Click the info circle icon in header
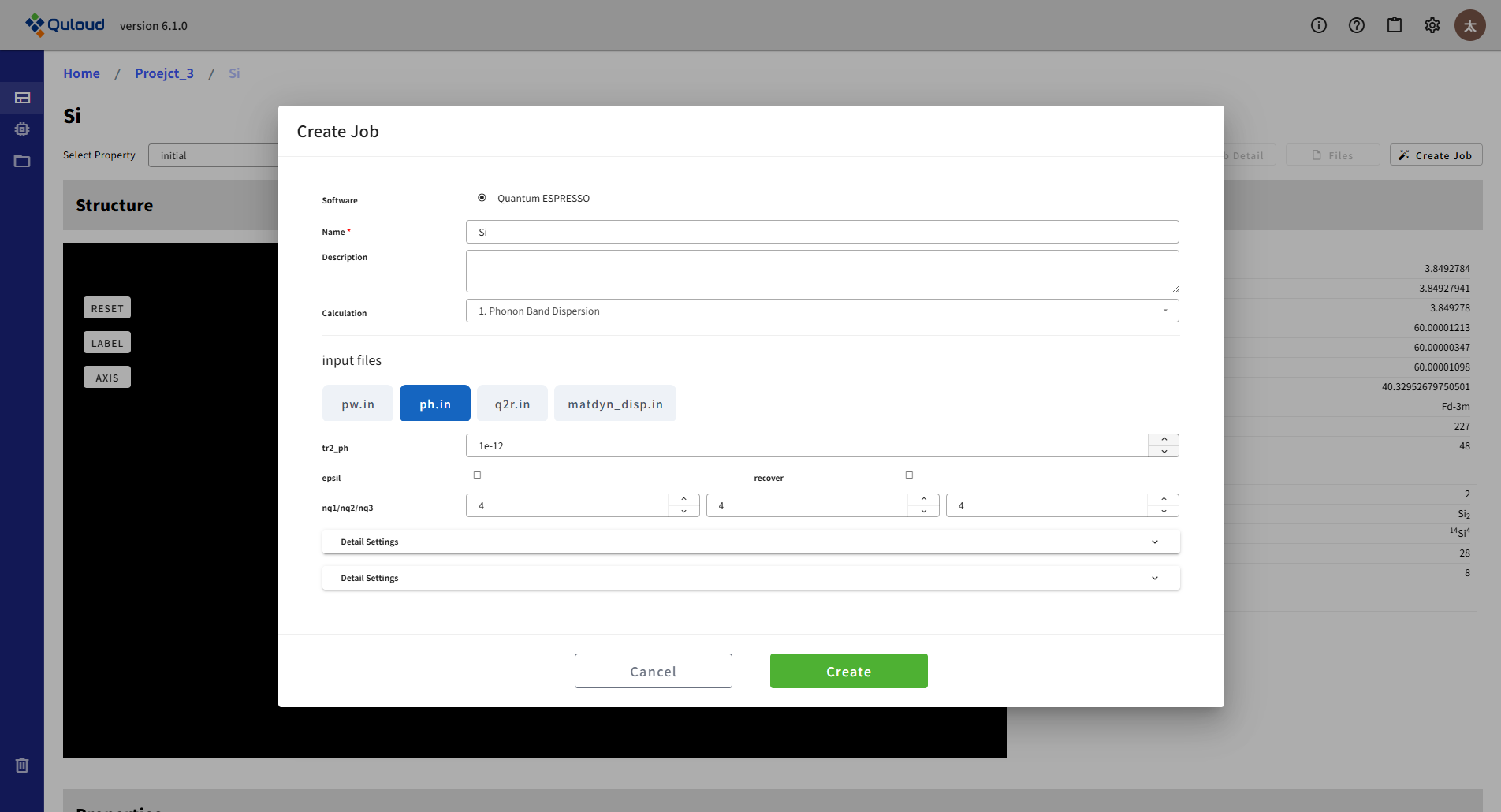 (x=1318, y=25)
